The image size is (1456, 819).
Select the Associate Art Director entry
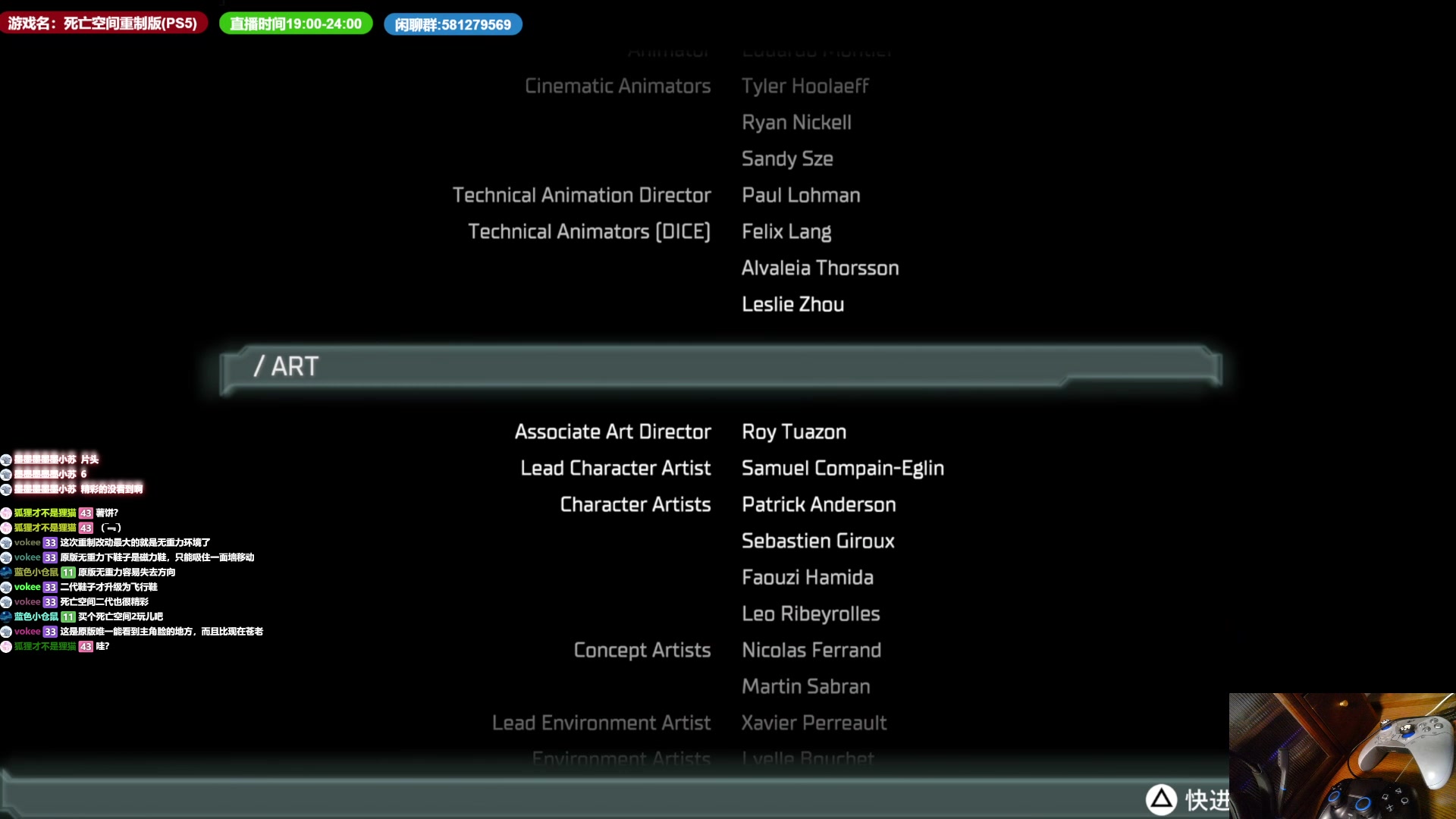[x=612, y=432]
